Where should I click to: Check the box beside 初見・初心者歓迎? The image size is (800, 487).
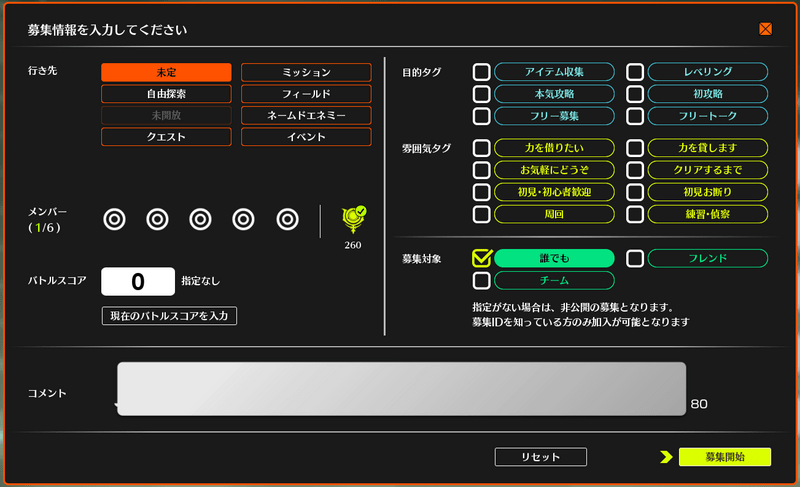pyautogui.click(x=481, y=192)
